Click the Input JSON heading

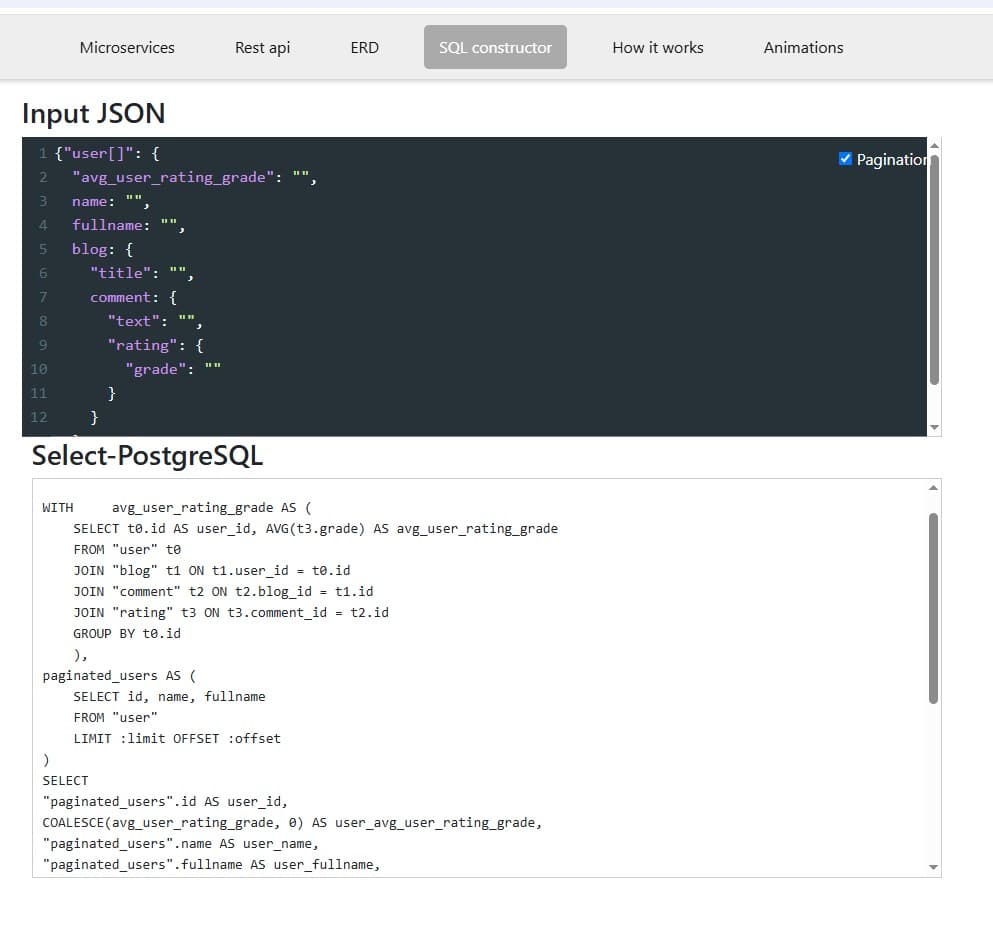[x=94, y=114]
